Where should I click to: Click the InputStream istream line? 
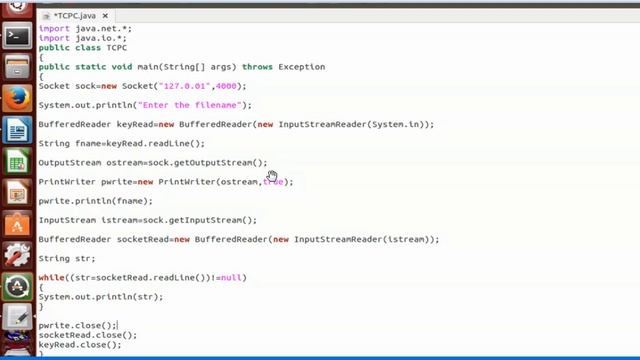point(148,220)
